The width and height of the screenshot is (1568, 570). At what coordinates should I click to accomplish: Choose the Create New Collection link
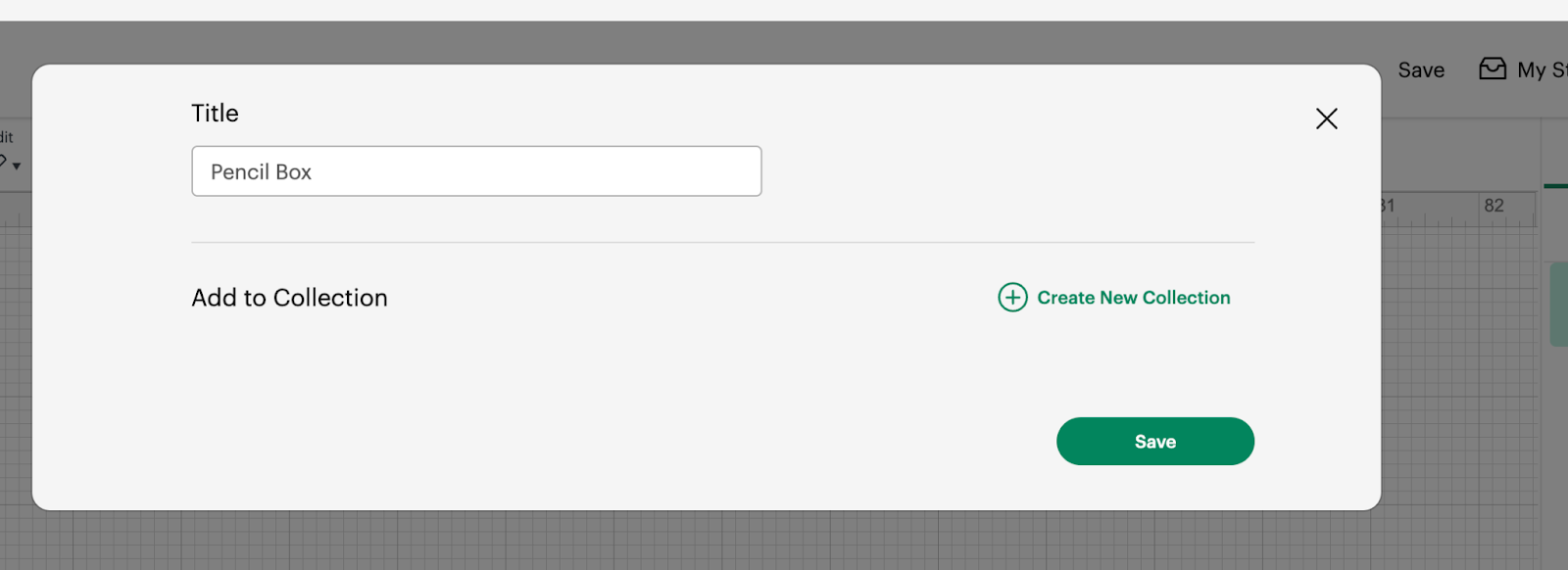pyautogui.click(x=1134, y=297)
